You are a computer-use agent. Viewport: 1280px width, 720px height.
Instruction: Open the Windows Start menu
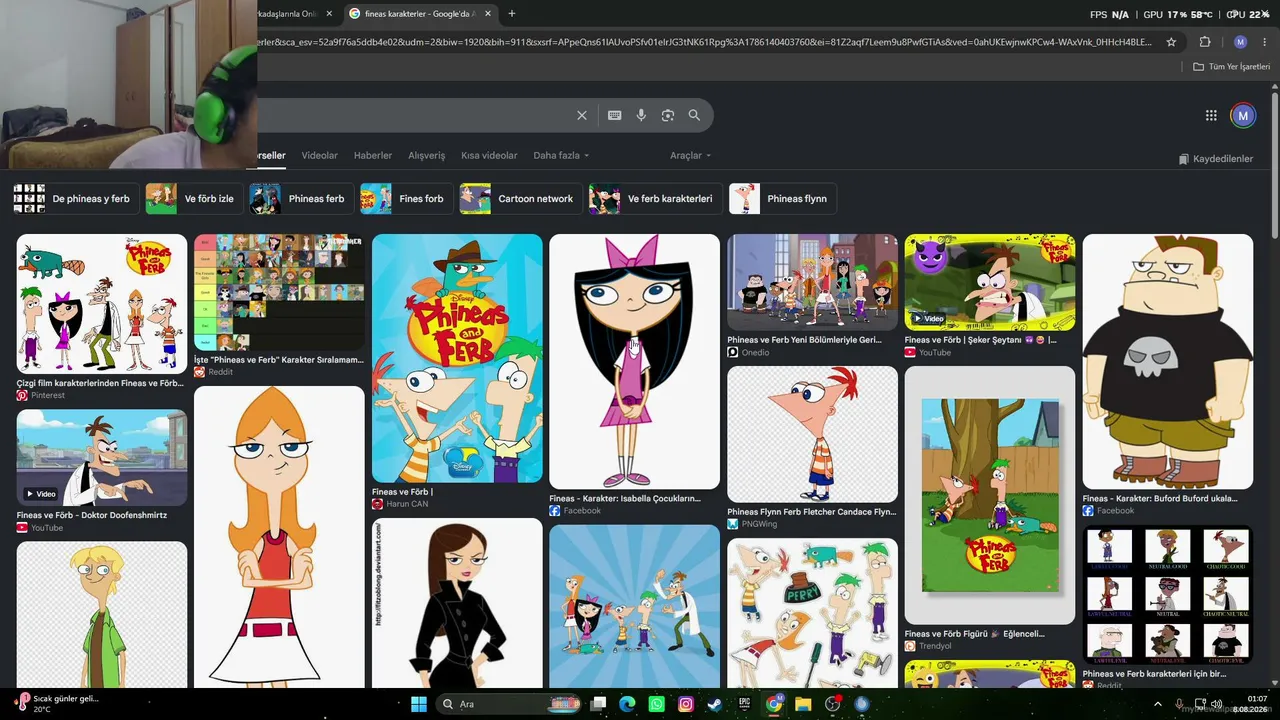pos(418,704)
